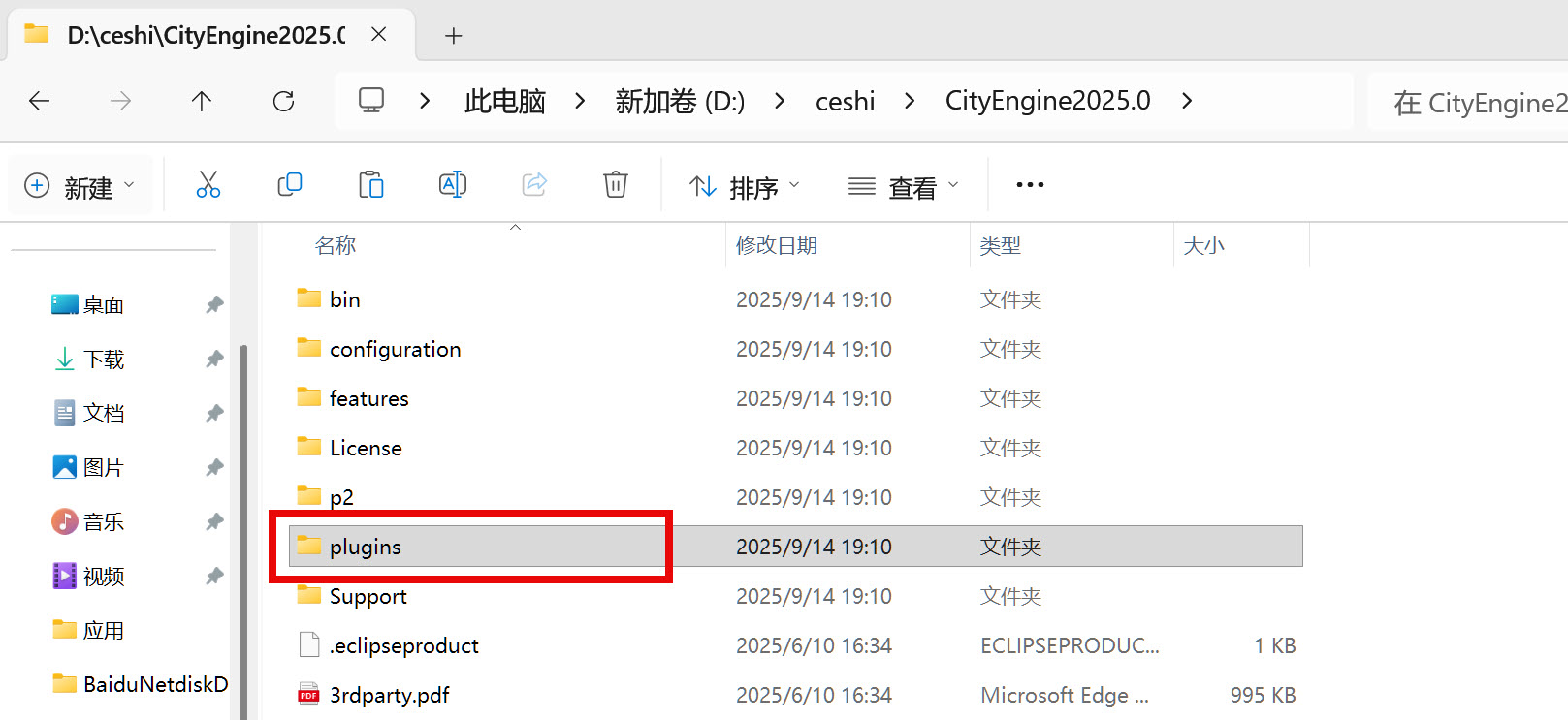Open 下载 folder in sidebar
Screen dimensions: 1568x720
coord(104,360)
